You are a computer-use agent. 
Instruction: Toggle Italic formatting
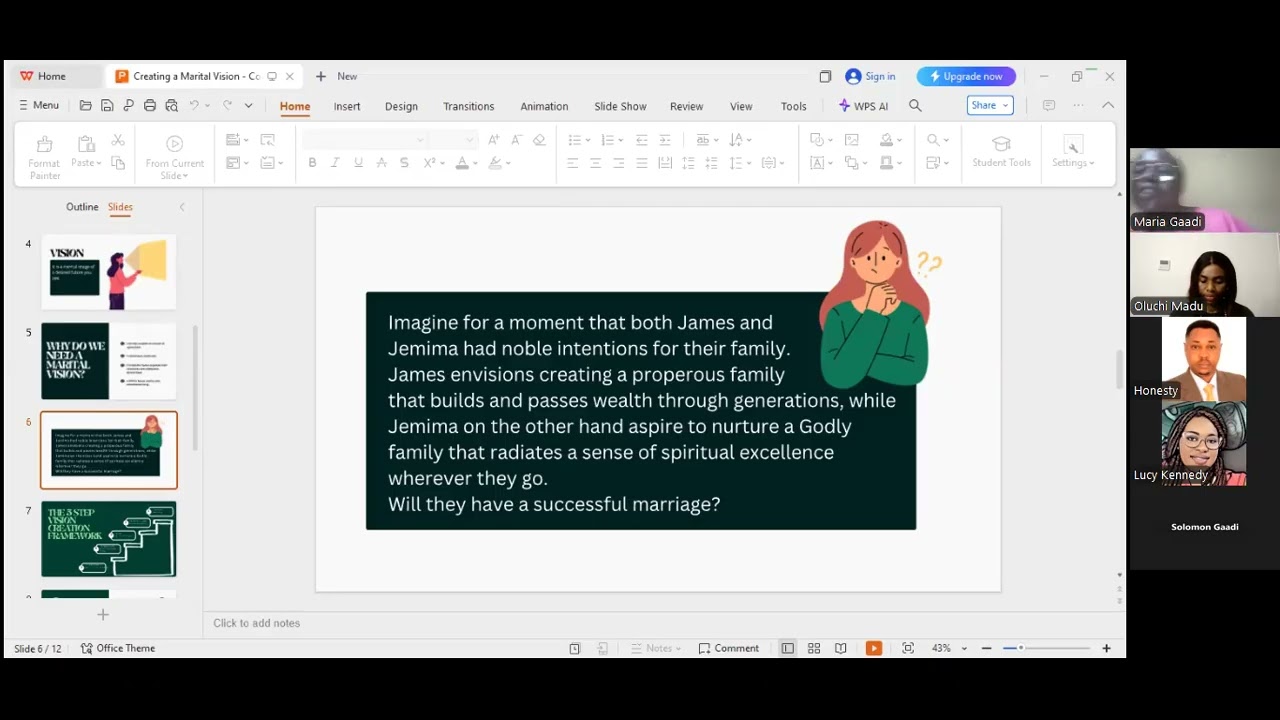pos(335,163)
